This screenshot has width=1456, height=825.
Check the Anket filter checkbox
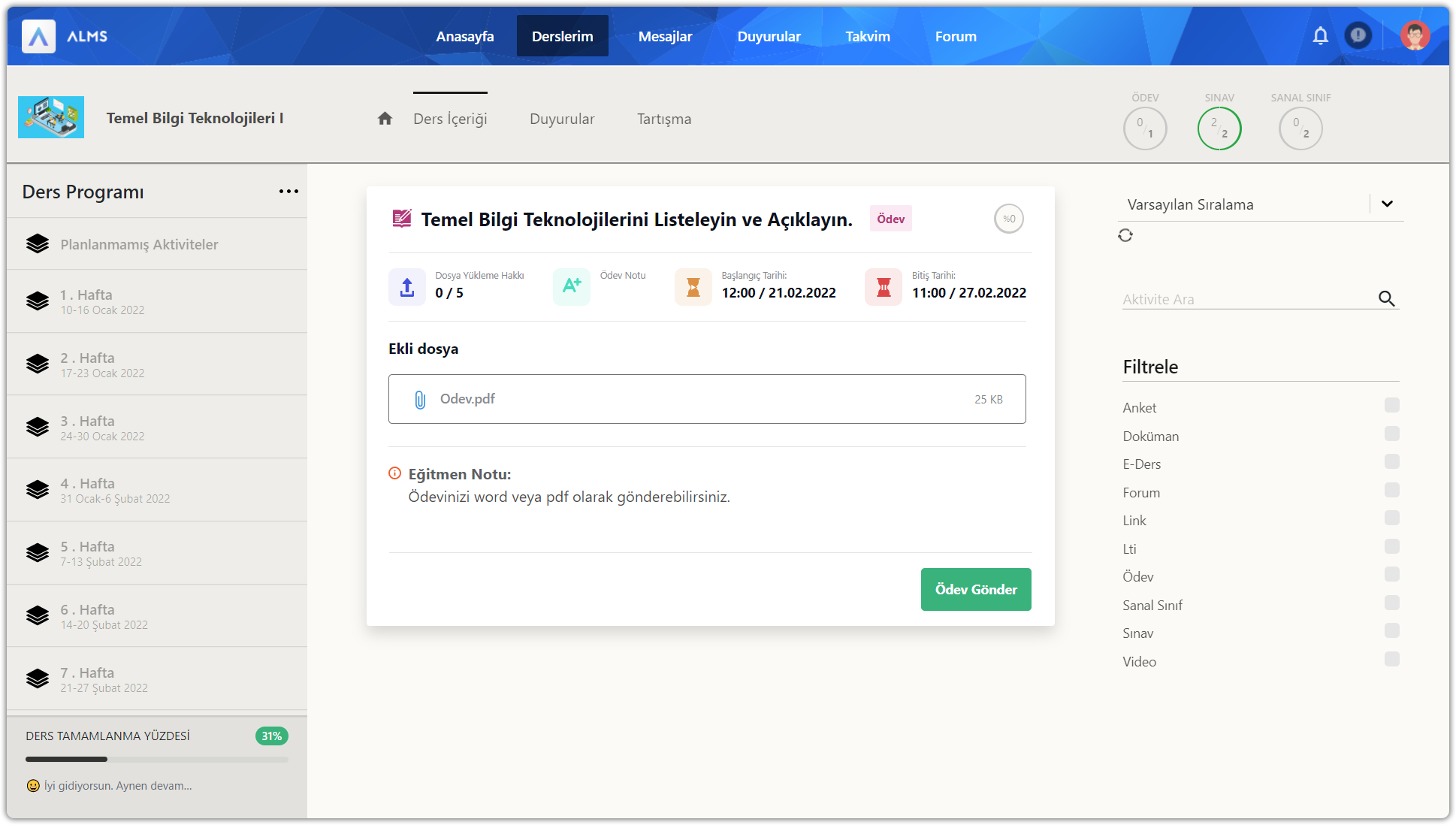1391,406
